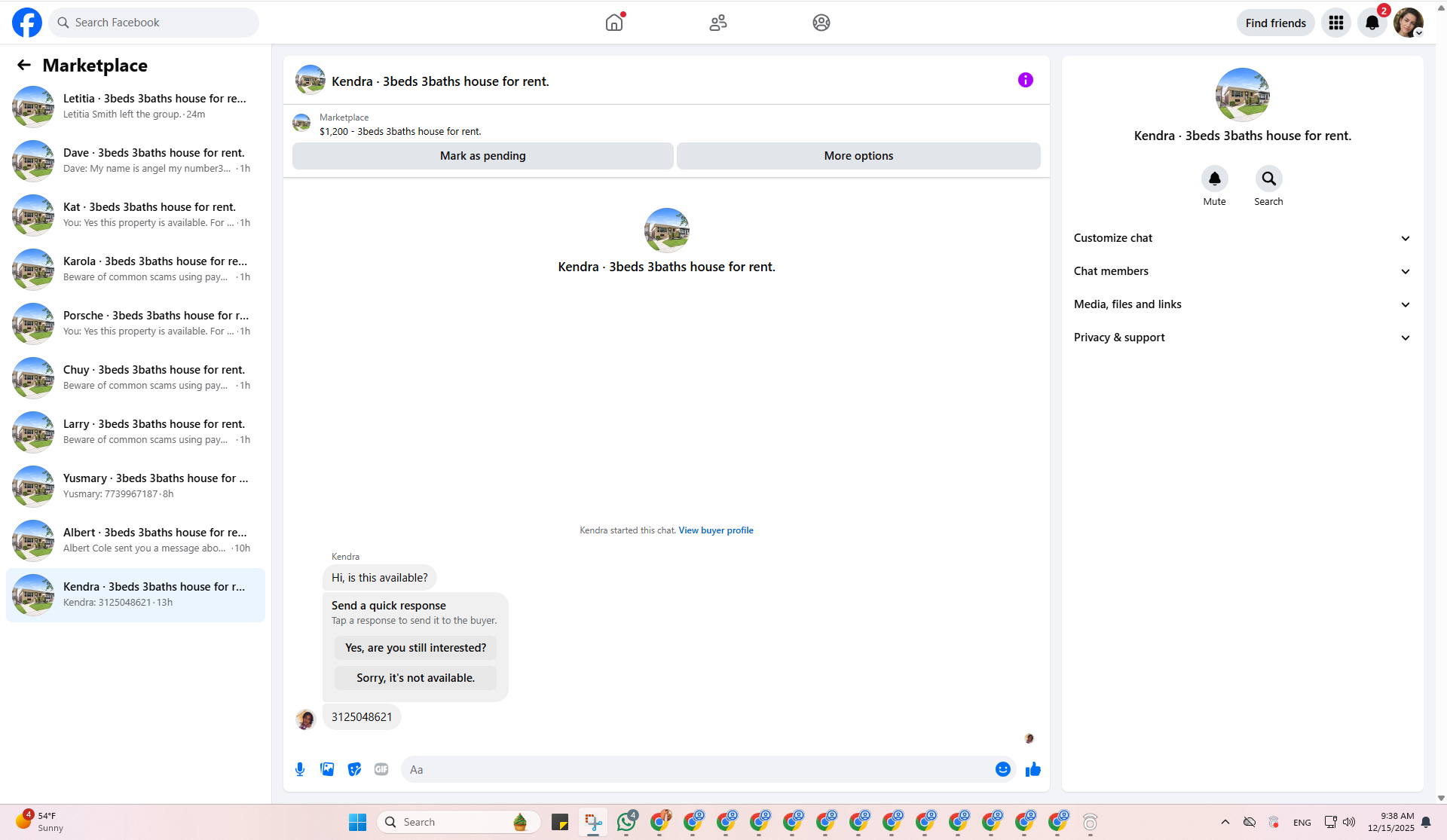1447x840 pixels.
Task: Click the 'Hi, is this available?' message
Action: pos(380,578)
